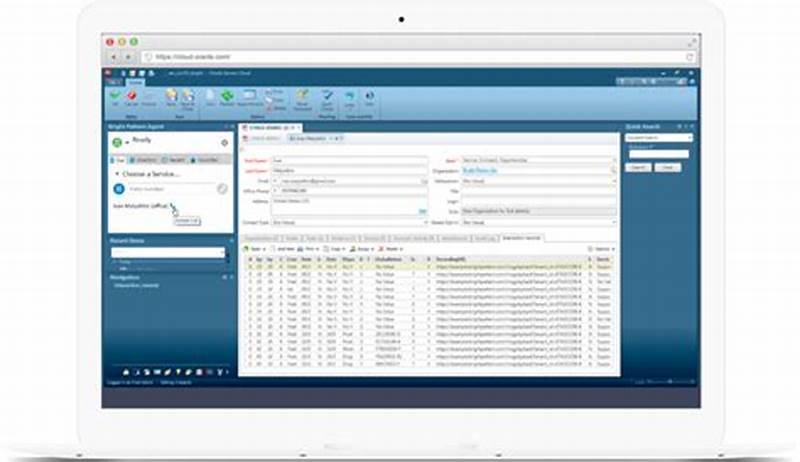Click the Search button in Quick Search
Viewport: 800px width, 462px height.
click(x=638, y=167)
